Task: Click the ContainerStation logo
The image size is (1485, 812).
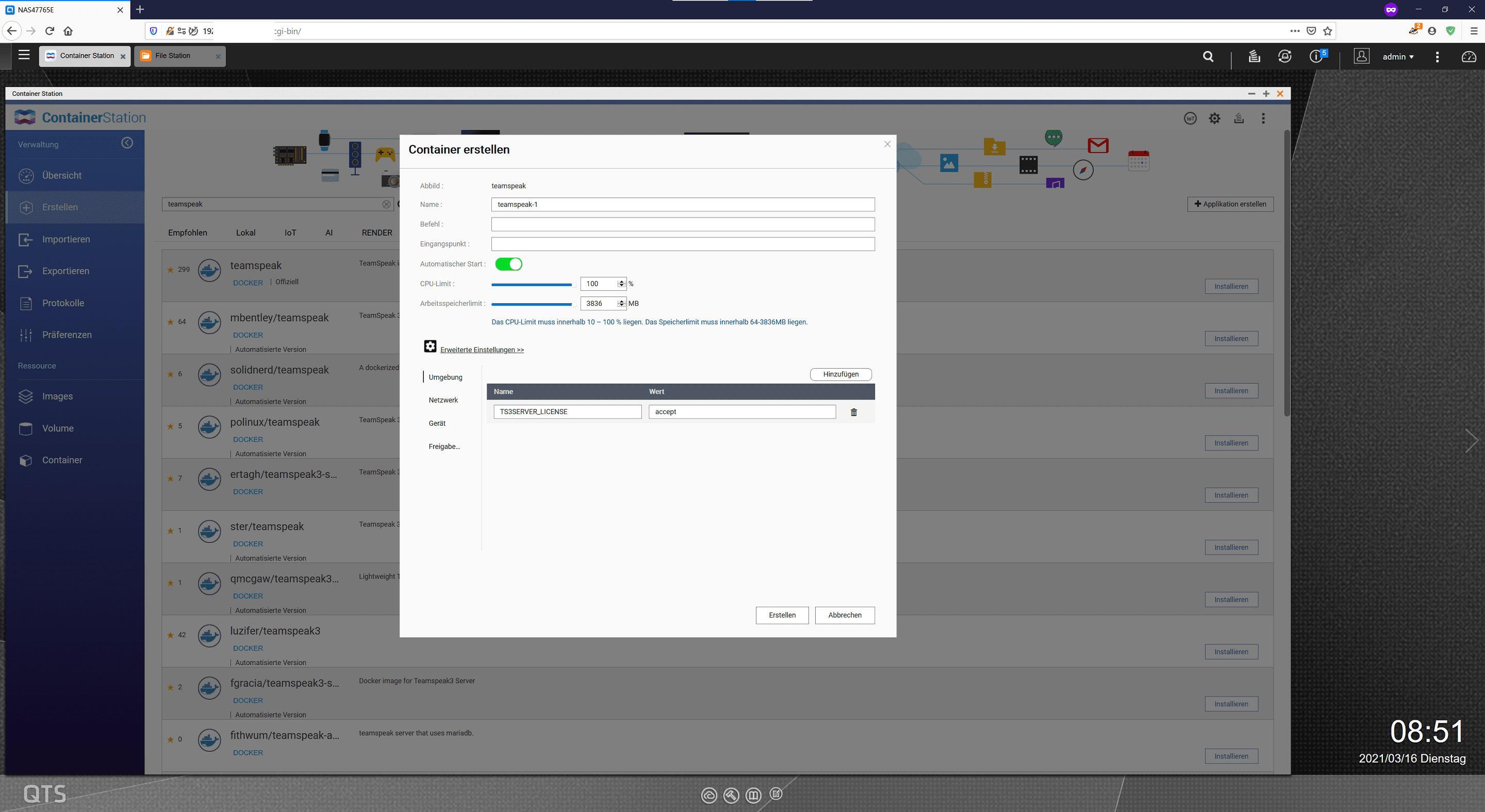Action: [80, 118]
